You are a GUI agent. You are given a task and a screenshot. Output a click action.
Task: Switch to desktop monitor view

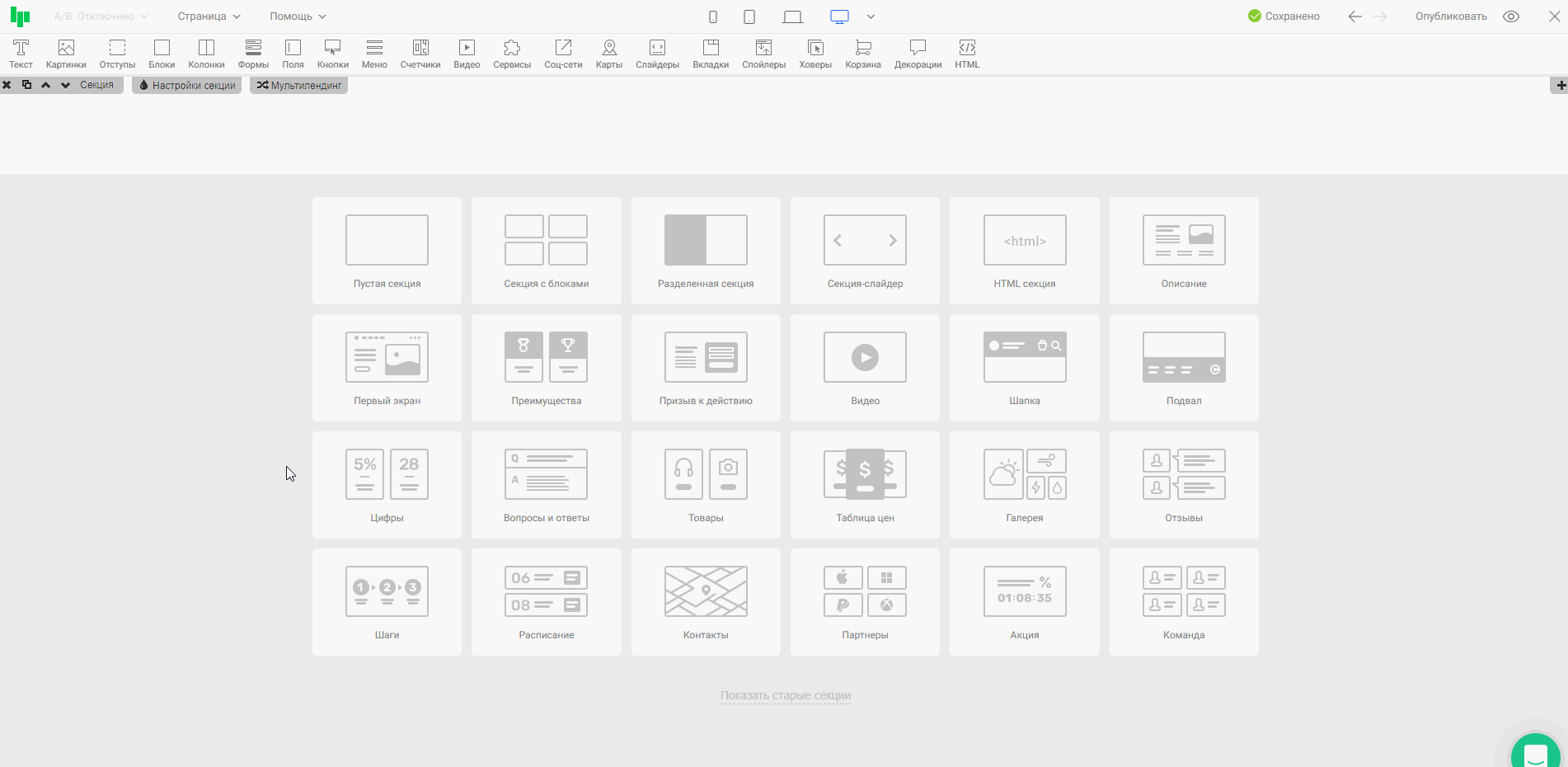(839, 16)
